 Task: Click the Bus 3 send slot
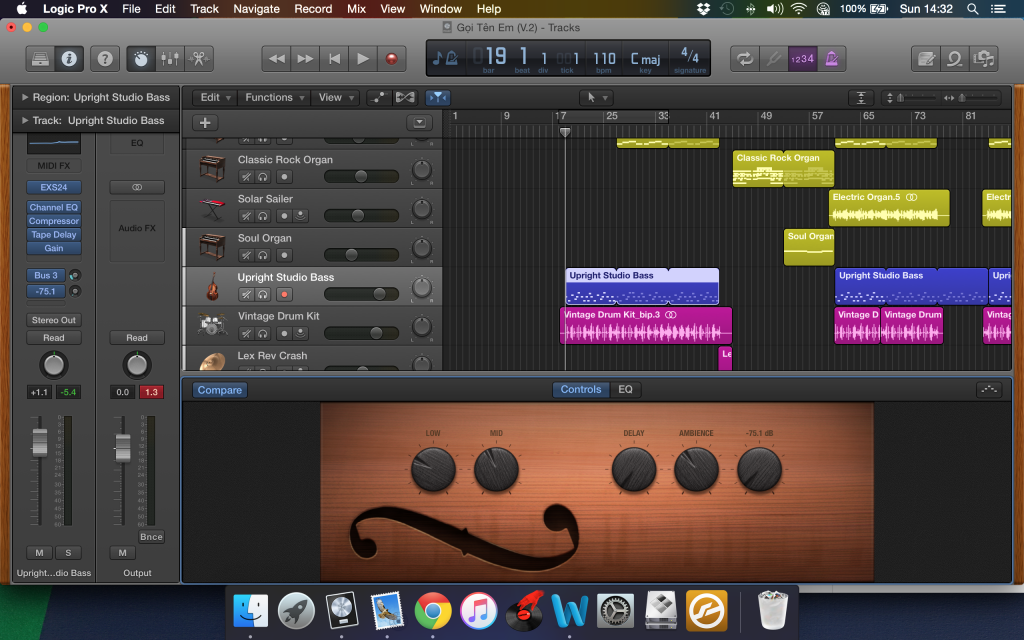point(46,275)
